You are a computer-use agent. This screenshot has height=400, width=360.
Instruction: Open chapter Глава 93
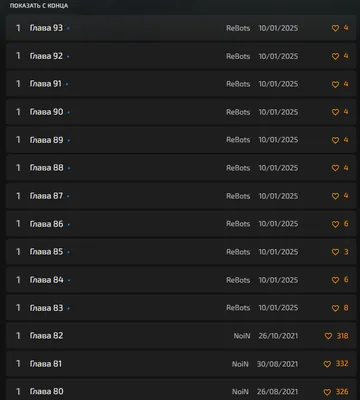[46, 28]
